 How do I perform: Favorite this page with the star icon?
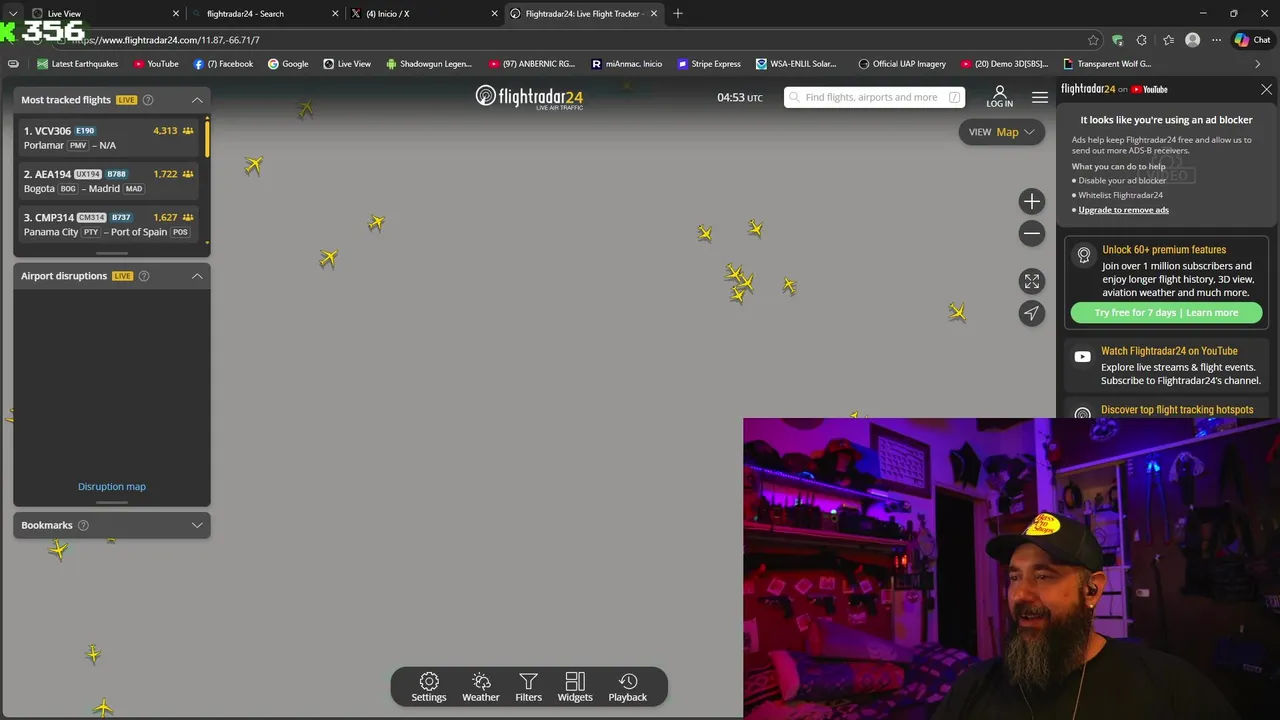pyautogui.click(x=1093, y=40)
